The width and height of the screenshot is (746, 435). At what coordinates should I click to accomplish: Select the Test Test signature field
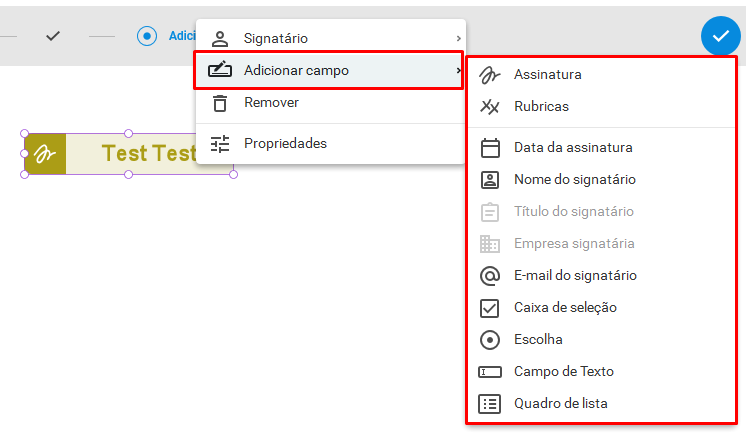[x=129, y=154]
